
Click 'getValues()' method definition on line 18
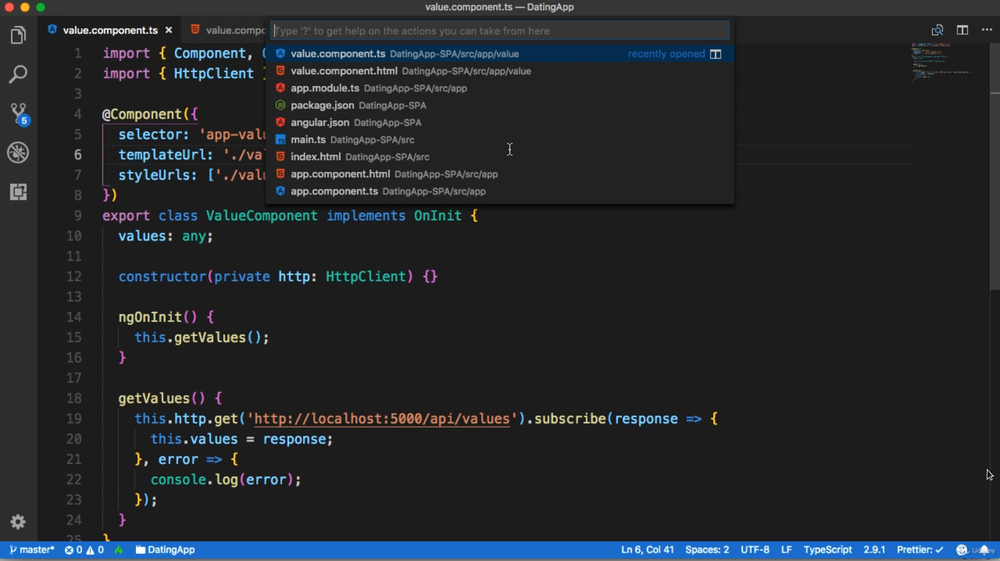pyautogui.click(x=161, y=398)
